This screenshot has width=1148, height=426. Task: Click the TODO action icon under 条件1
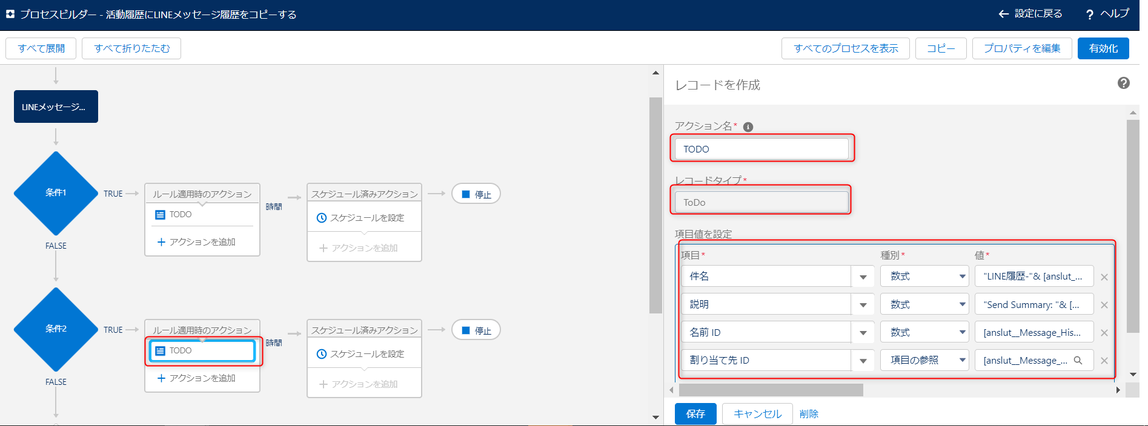coord(160,215)
